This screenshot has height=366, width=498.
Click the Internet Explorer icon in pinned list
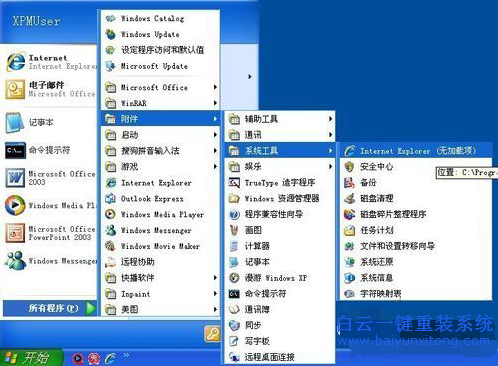(15, 62)
